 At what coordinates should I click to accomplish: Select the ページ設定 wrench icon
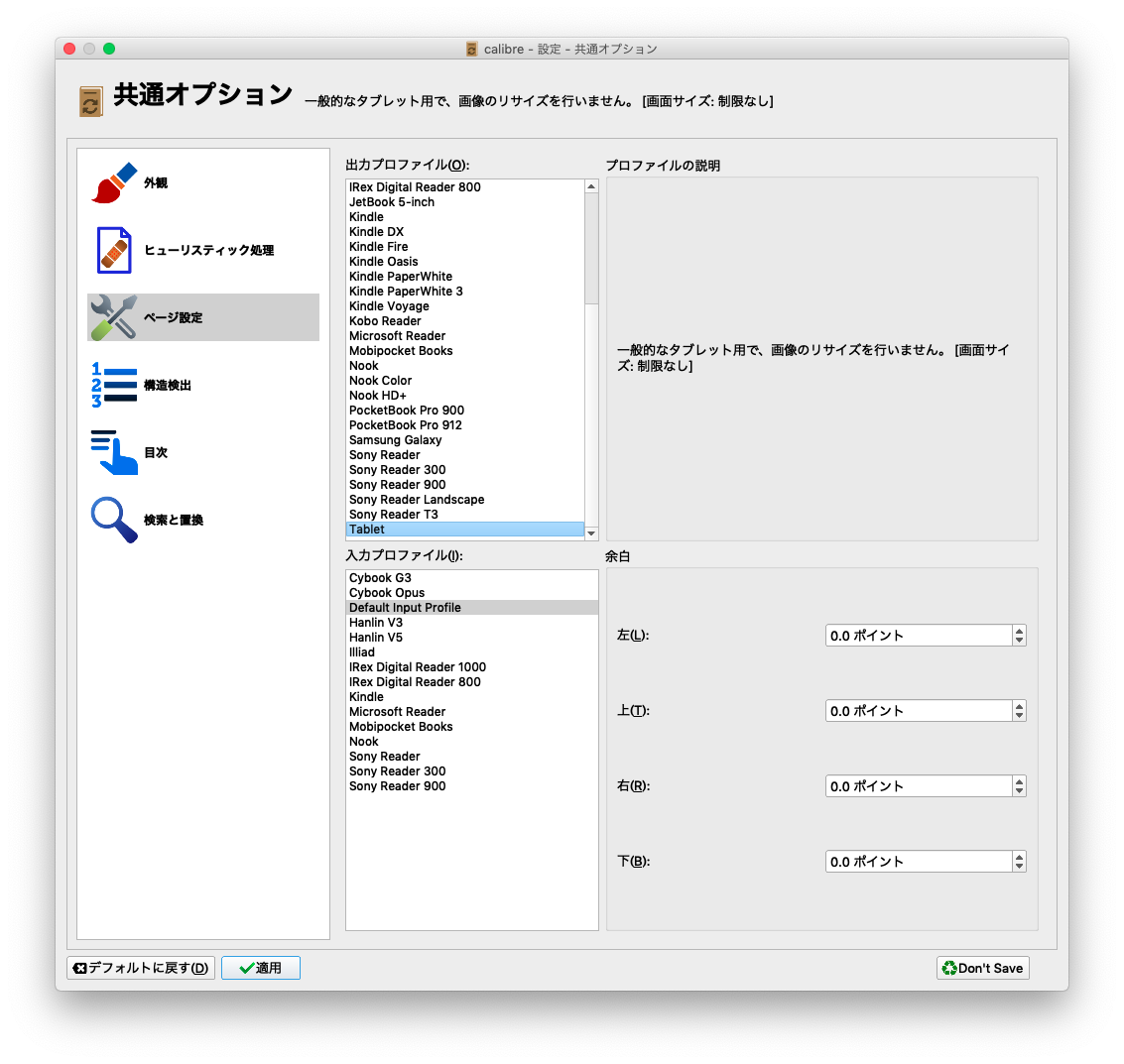tap(113, 316)
